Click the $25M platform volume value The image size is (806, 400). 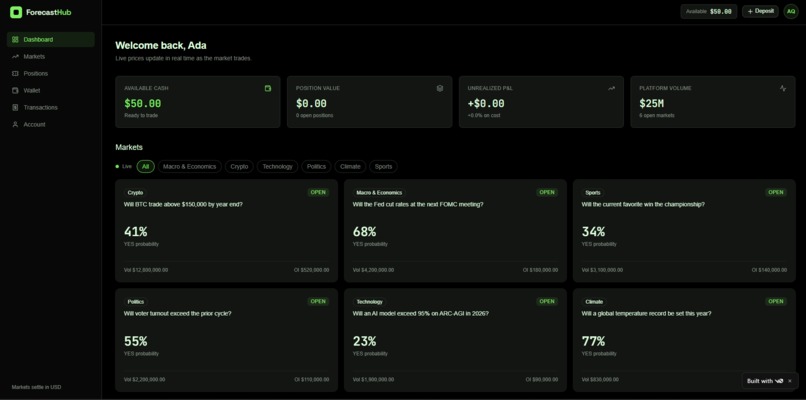click(x=652, y=103)
